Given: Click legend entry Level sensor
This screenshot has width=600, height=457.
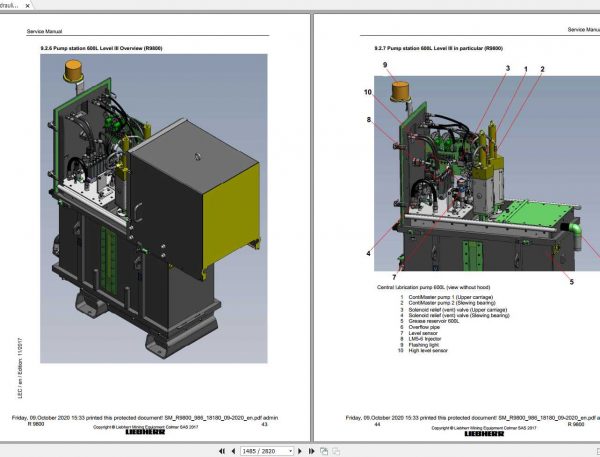Looking at the screenshot, I should (423, 333).
